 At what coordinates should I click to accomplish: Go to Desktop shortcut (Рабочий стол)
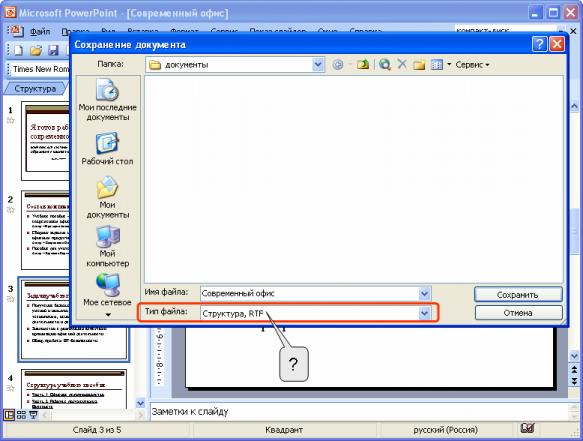pos(107,149)
